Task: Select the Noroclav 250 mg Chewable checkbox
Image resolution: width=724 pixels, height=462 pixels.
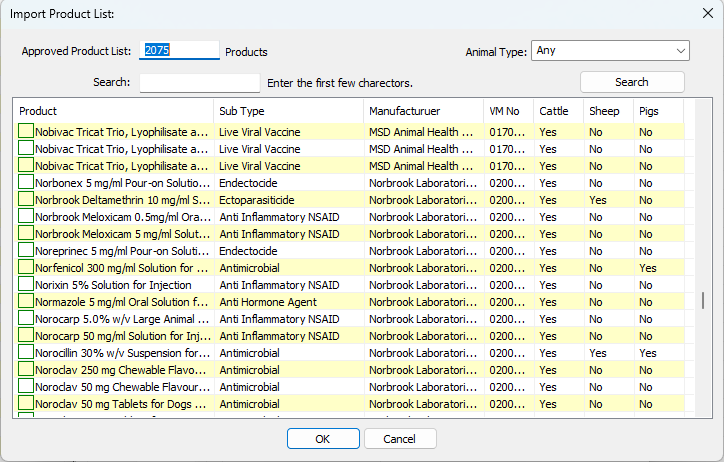Action: coord(26,370)
